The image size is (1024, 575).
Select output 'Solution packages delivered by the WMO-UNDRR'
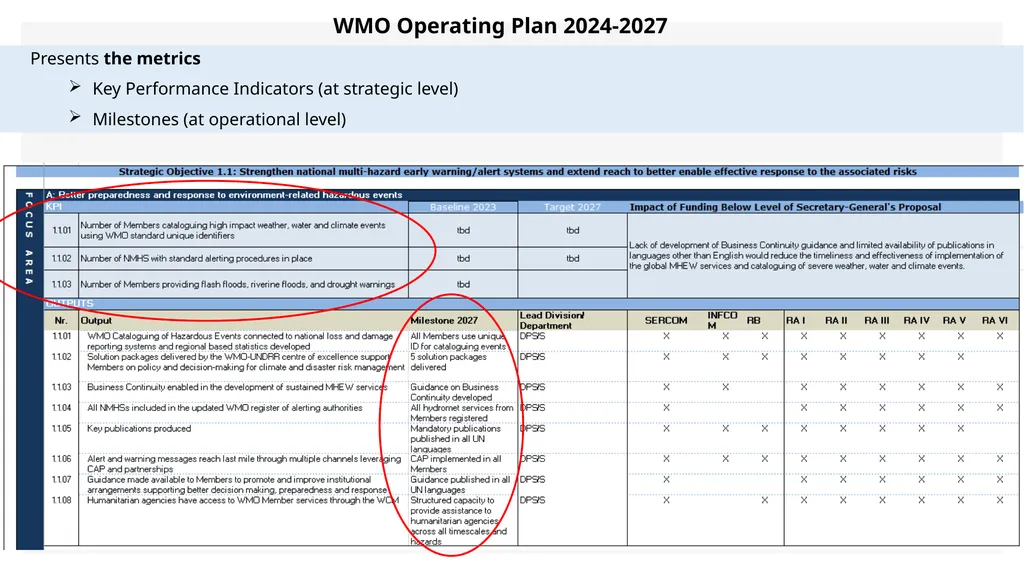pos(246,362)
